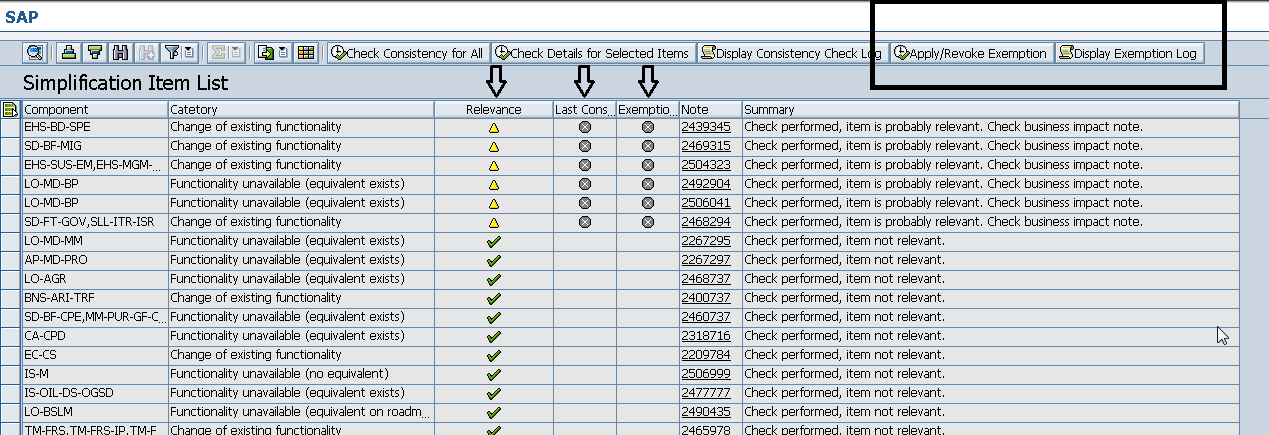Click Check Consistency for All button
Viewport: 1269px width, 435px height.
(x=408, y=53)
